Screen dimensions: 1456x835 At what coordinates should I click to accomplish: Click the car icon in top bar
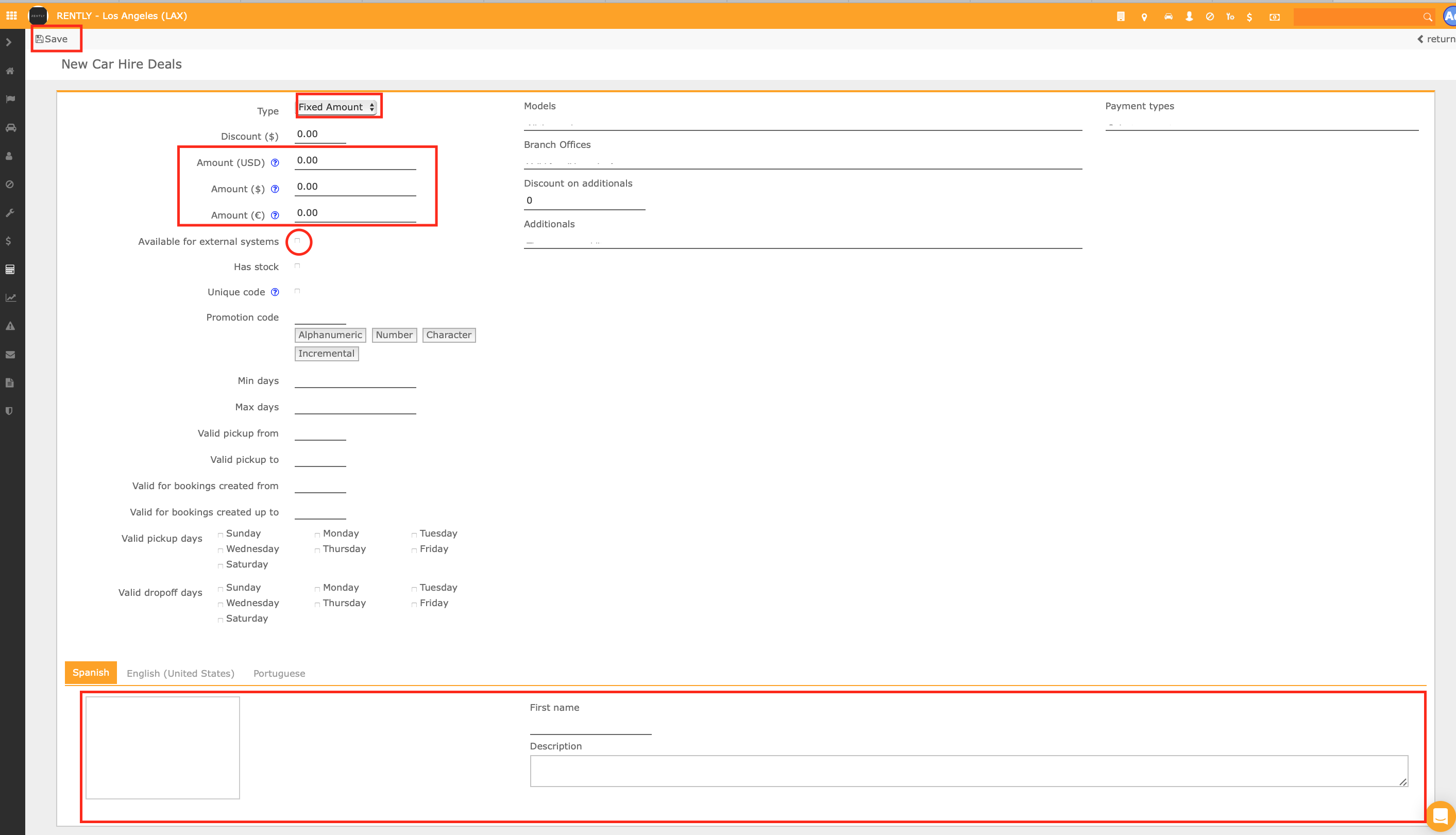coord(1168,16)
